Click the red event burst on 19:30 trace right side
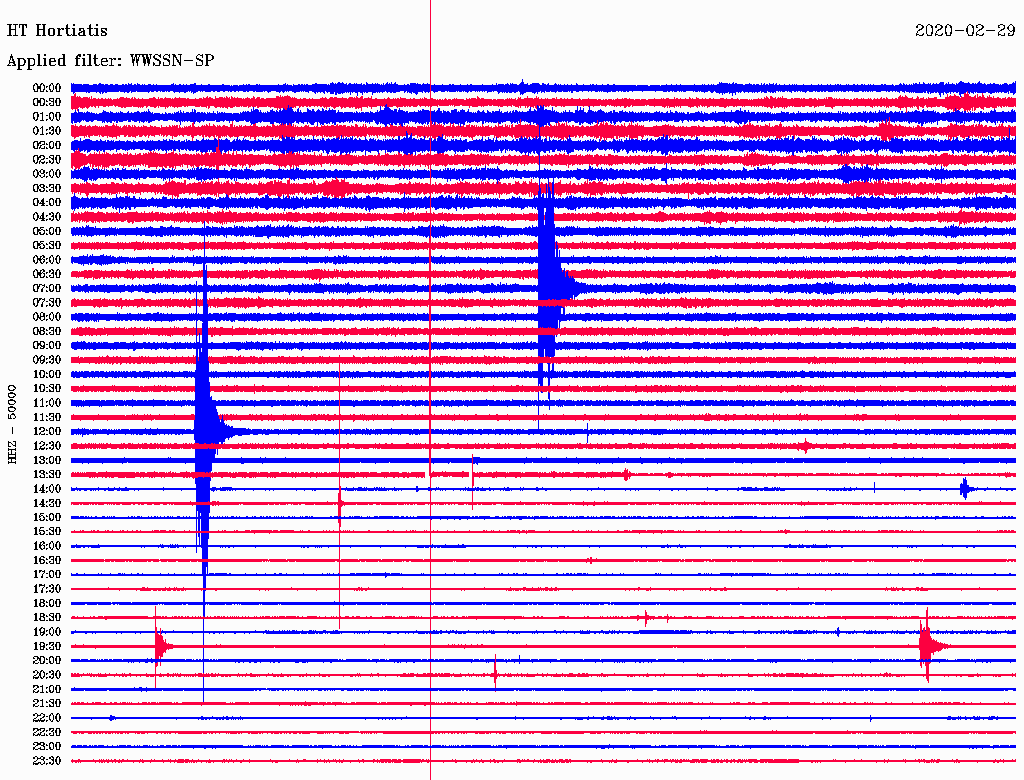 click(x=929, y=647)
